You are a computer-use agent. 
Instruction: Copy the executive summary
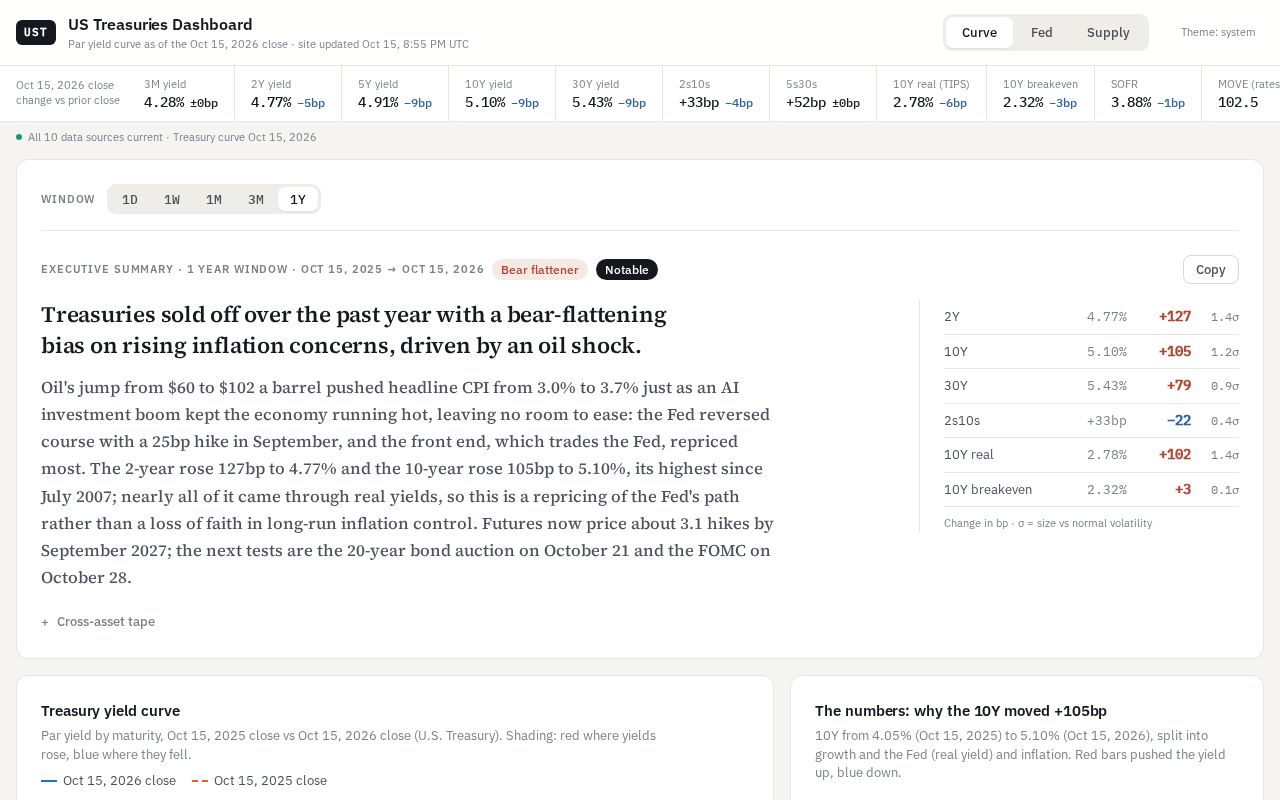click(1211, 269)
